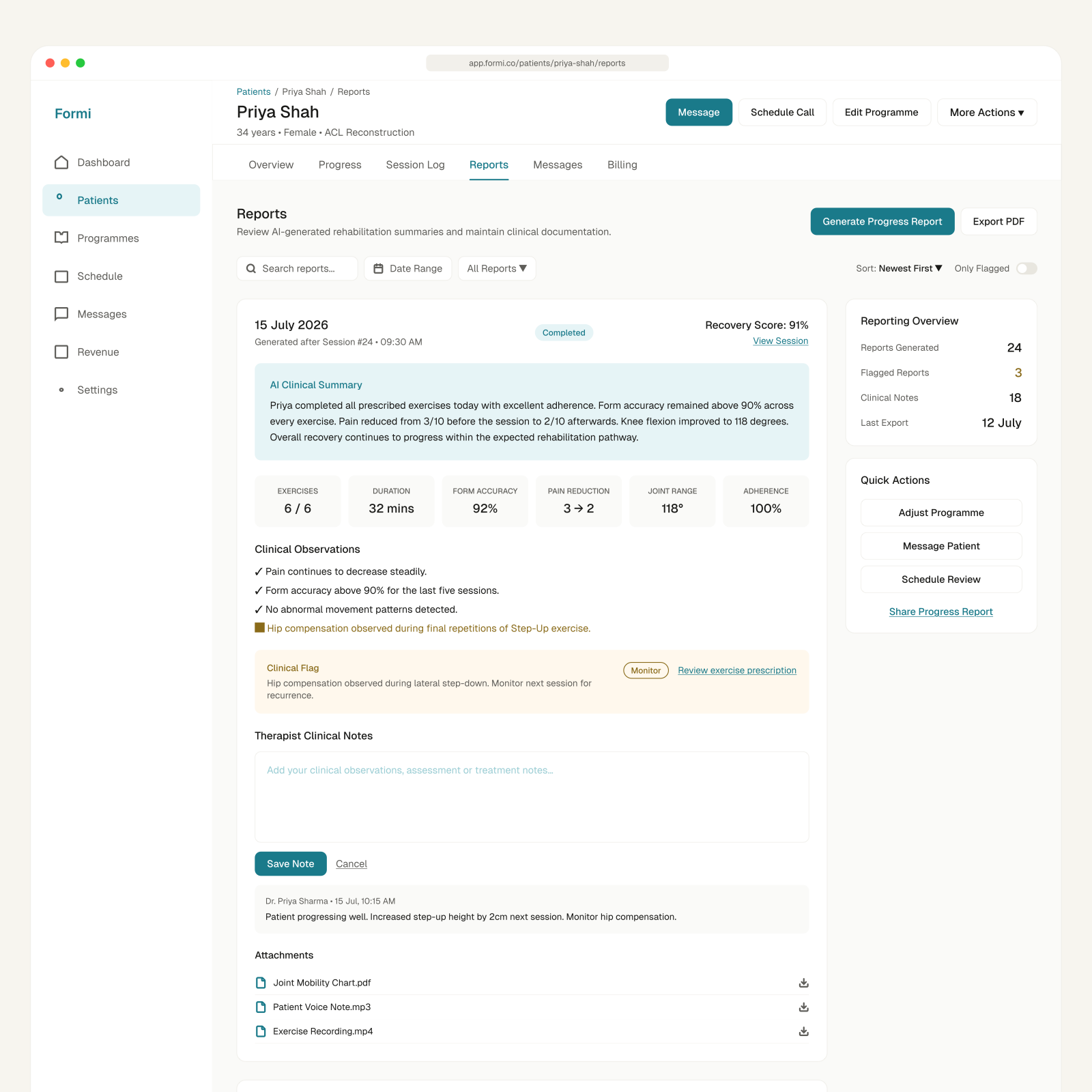Go to the Billing tab
This screenshot has width=1092, height=1092.
tap(622, 165)
